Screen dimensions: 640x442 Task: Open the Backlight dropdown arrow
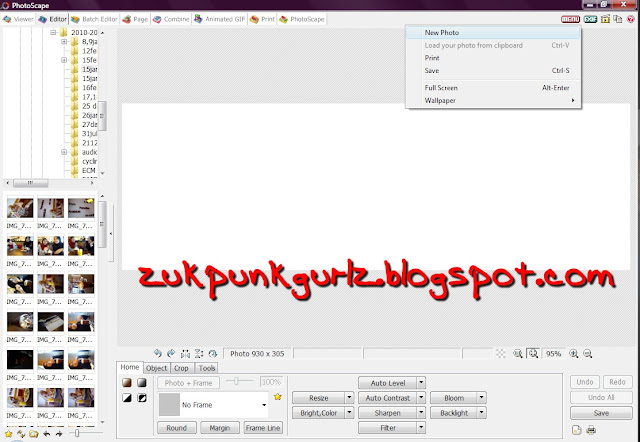pos(482,413)
